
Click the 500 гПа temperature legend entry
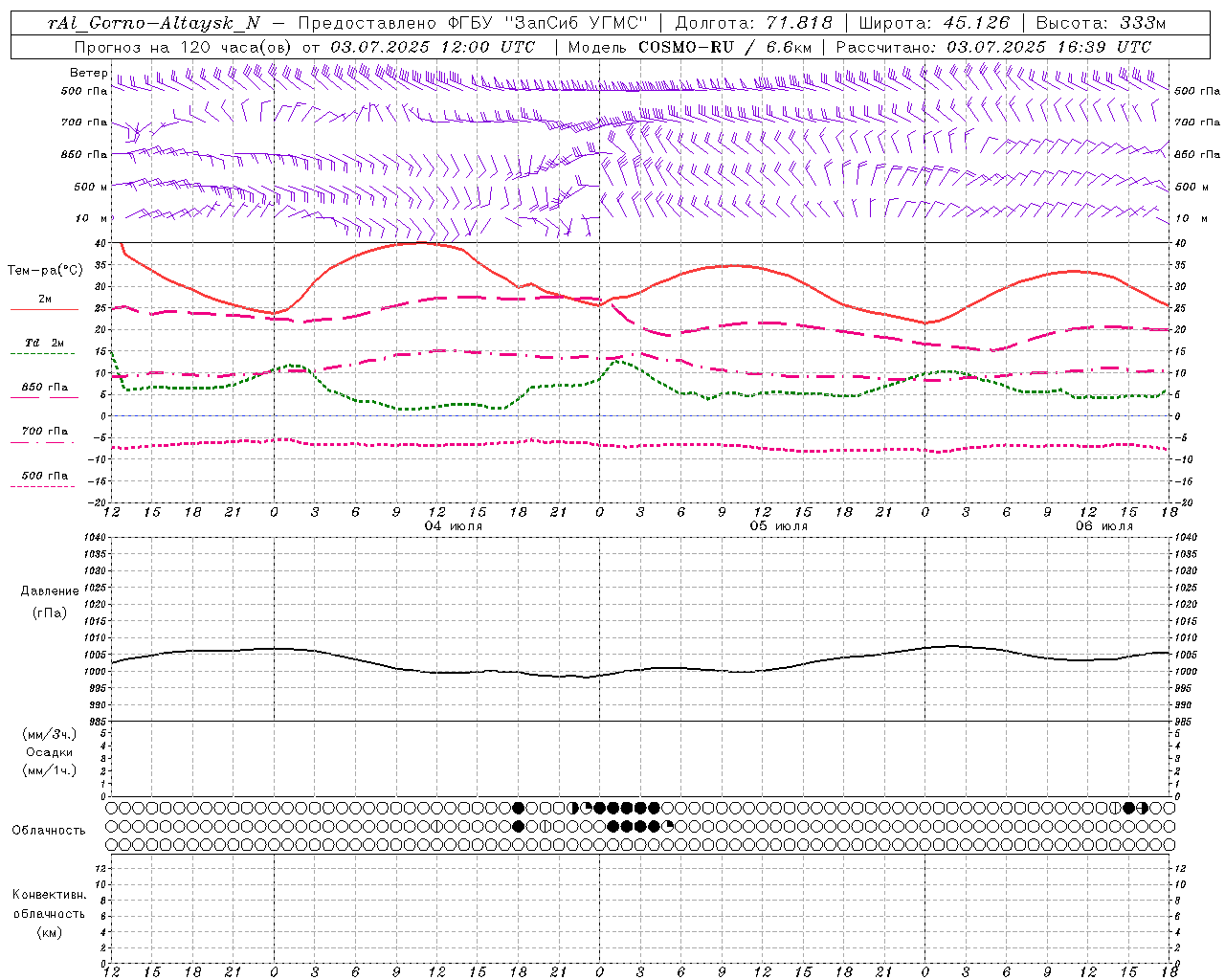pos(45,475)
